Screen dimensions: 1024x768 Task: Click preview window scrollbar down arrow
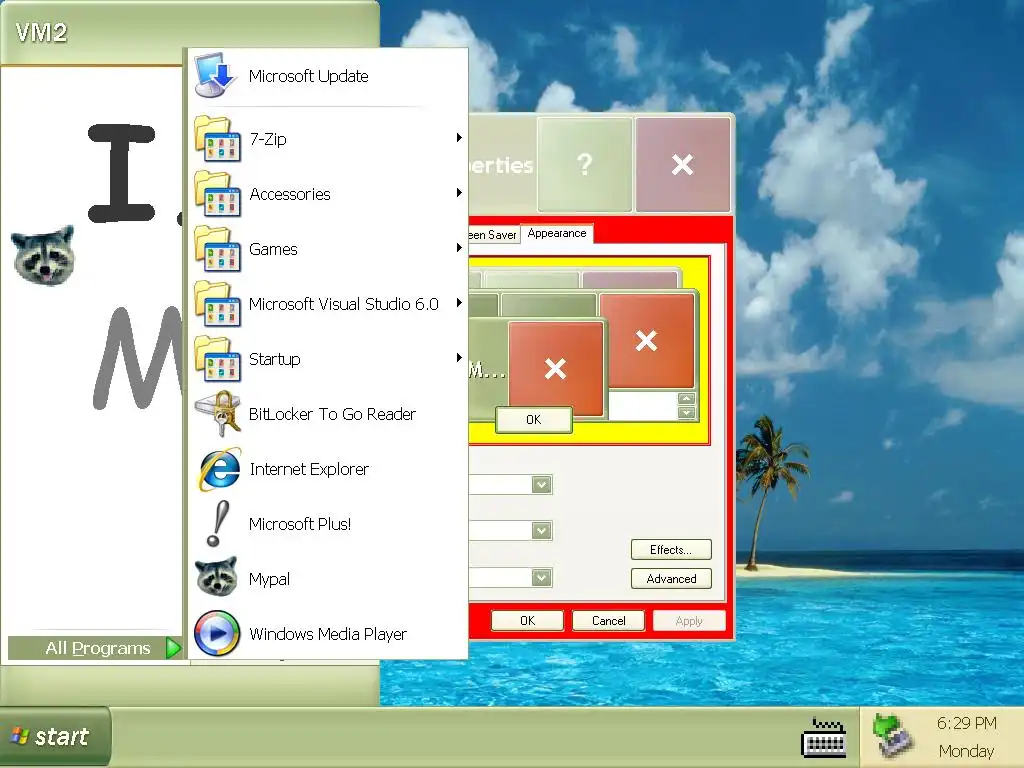686,413
